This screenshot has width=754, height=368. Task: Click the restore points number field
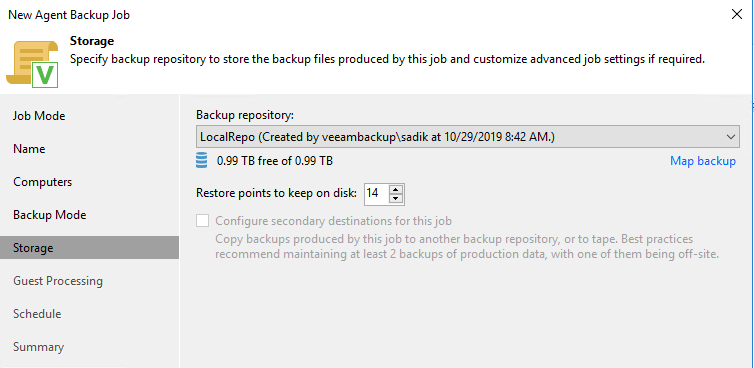click(x=377, y=194)
